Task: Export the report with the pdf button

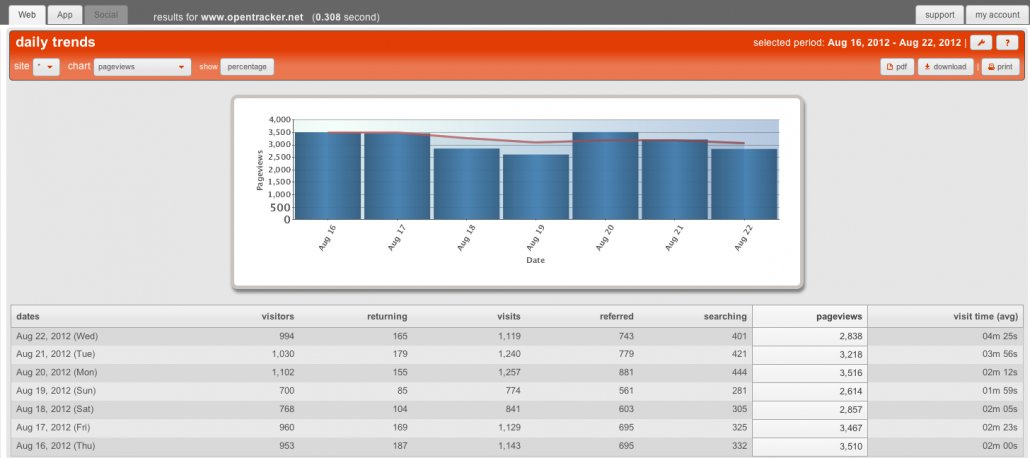Action: click(897, 67)
